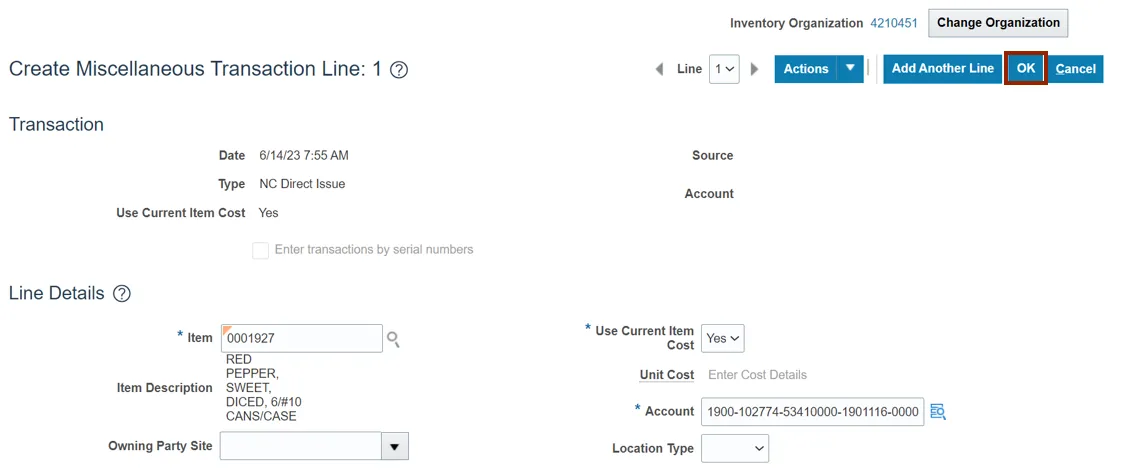Click the Cancel button
The width and height of the screenshot is (1122, 475).
click(1076, 69)
